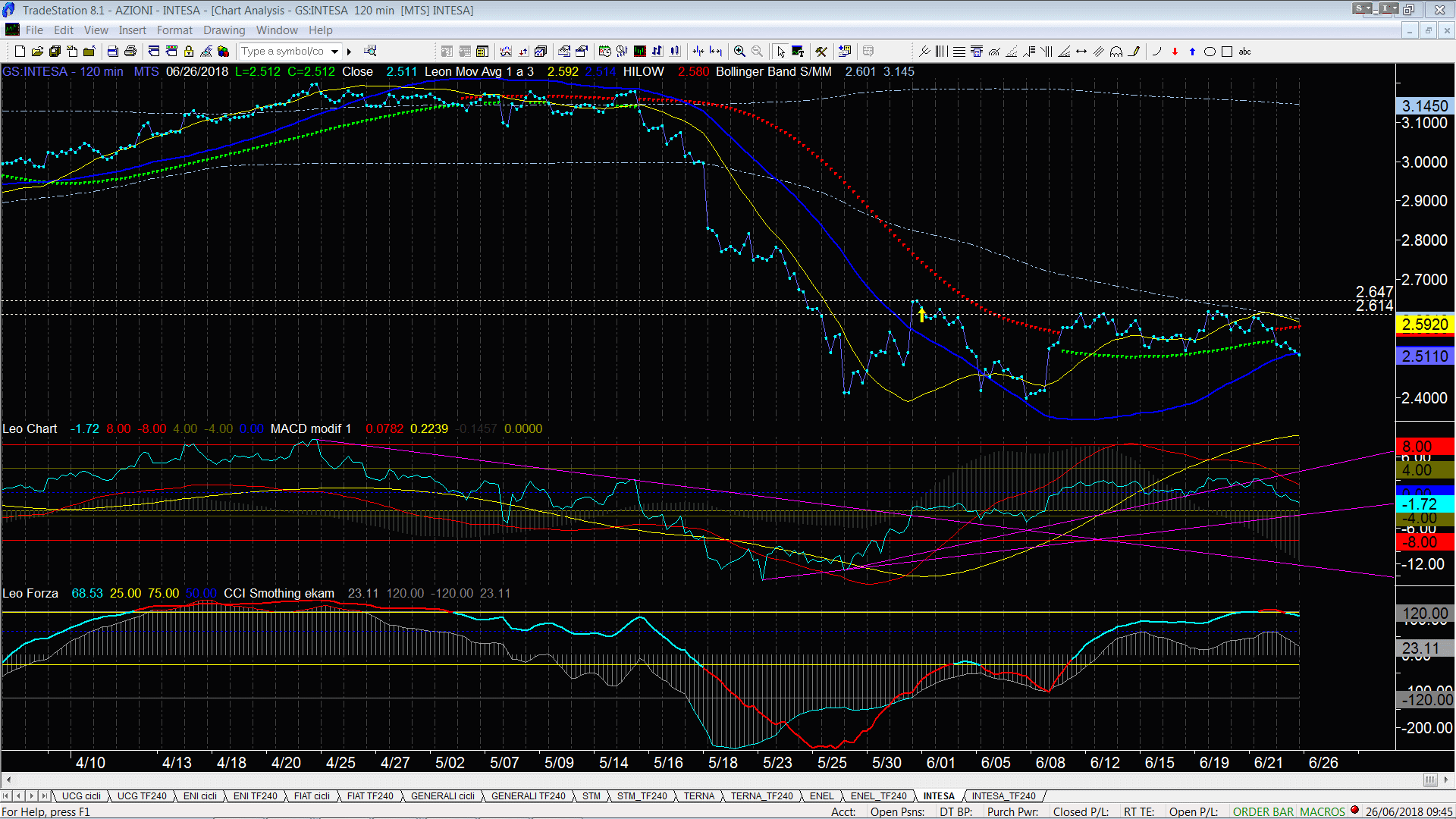Click the yellow arrow marker on chart
The height and width of the screenshot is (819, 1456).
click(921, 314)
